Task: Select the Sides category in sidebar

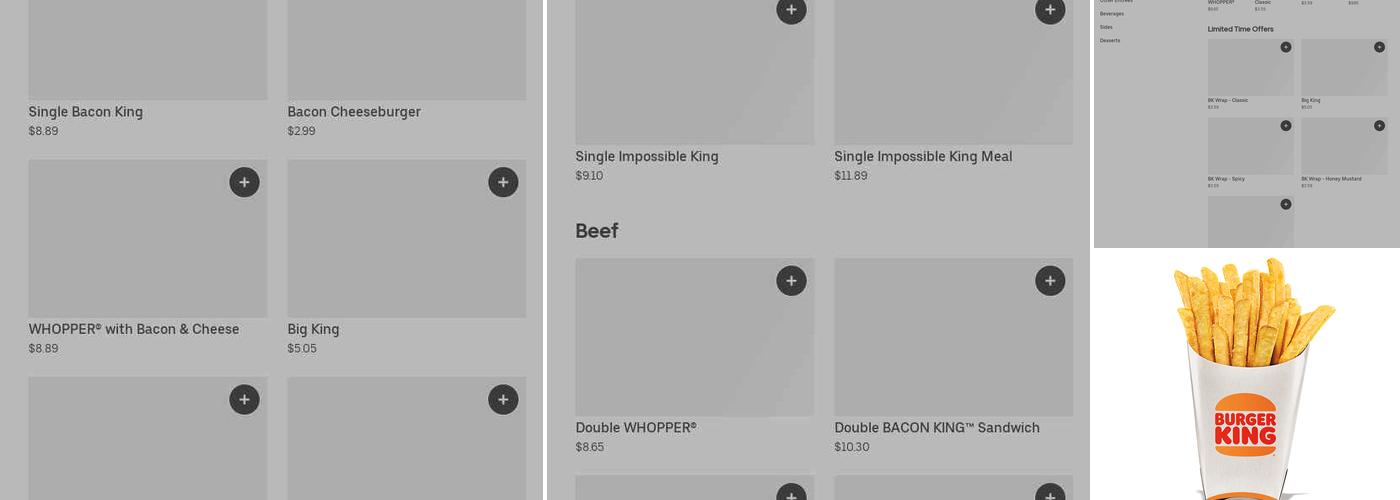Action: pyautogui.click(x=1106, y=27)
